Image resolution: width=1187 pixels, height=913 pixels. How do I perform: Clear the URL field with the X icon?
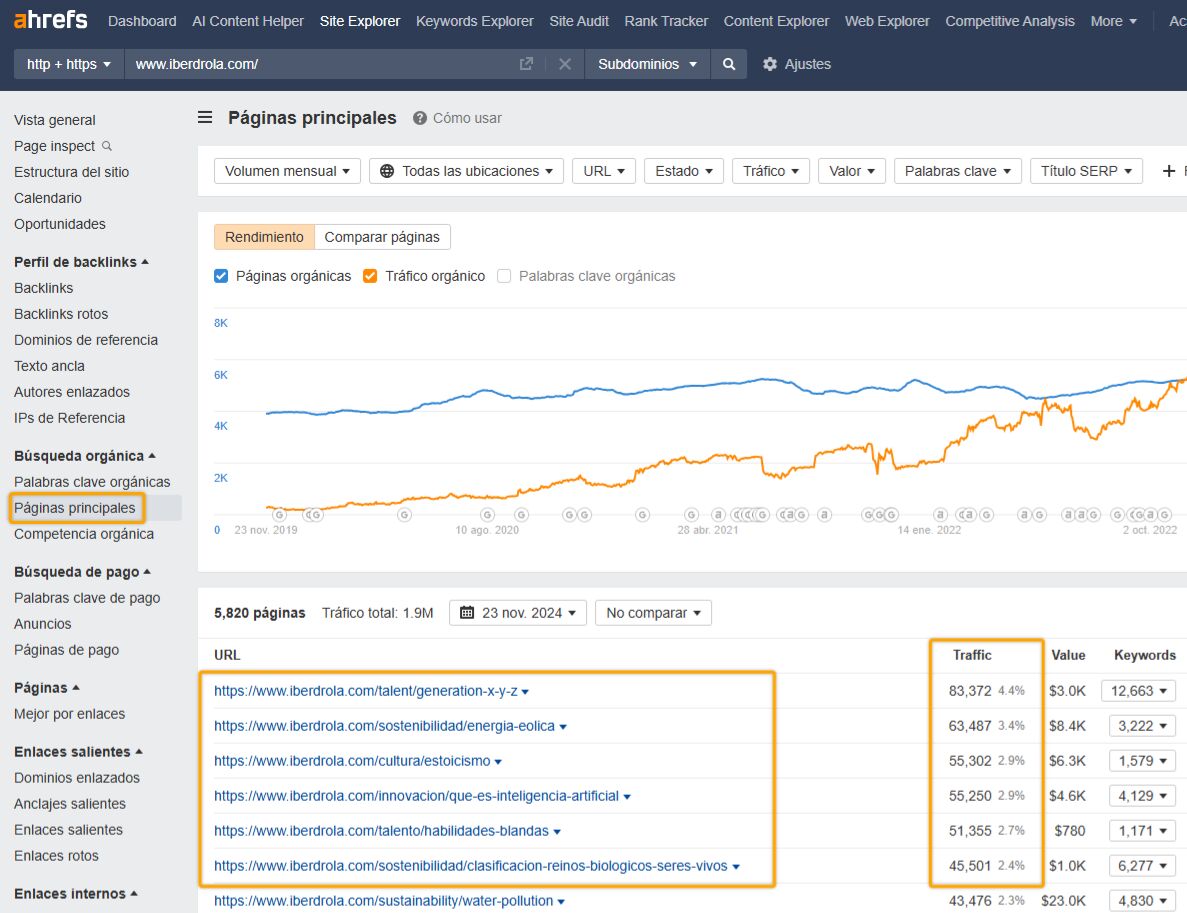coord(564,63)
